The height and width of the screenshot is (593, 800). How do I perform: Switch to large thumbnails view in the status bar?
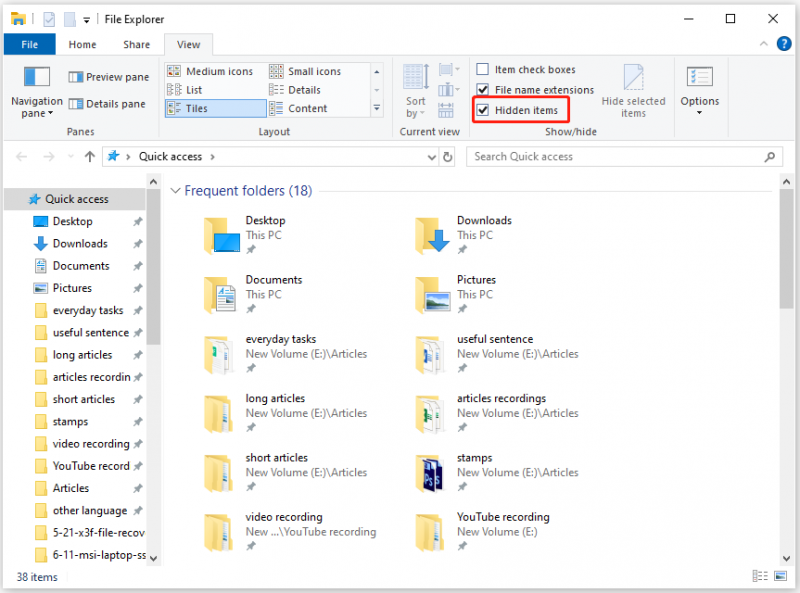(x=780, y=576)
